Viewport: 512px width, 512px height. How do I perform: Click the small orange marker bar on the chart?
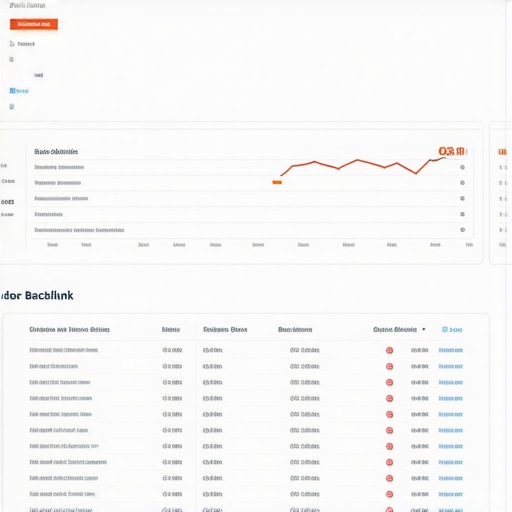(277, 182)
